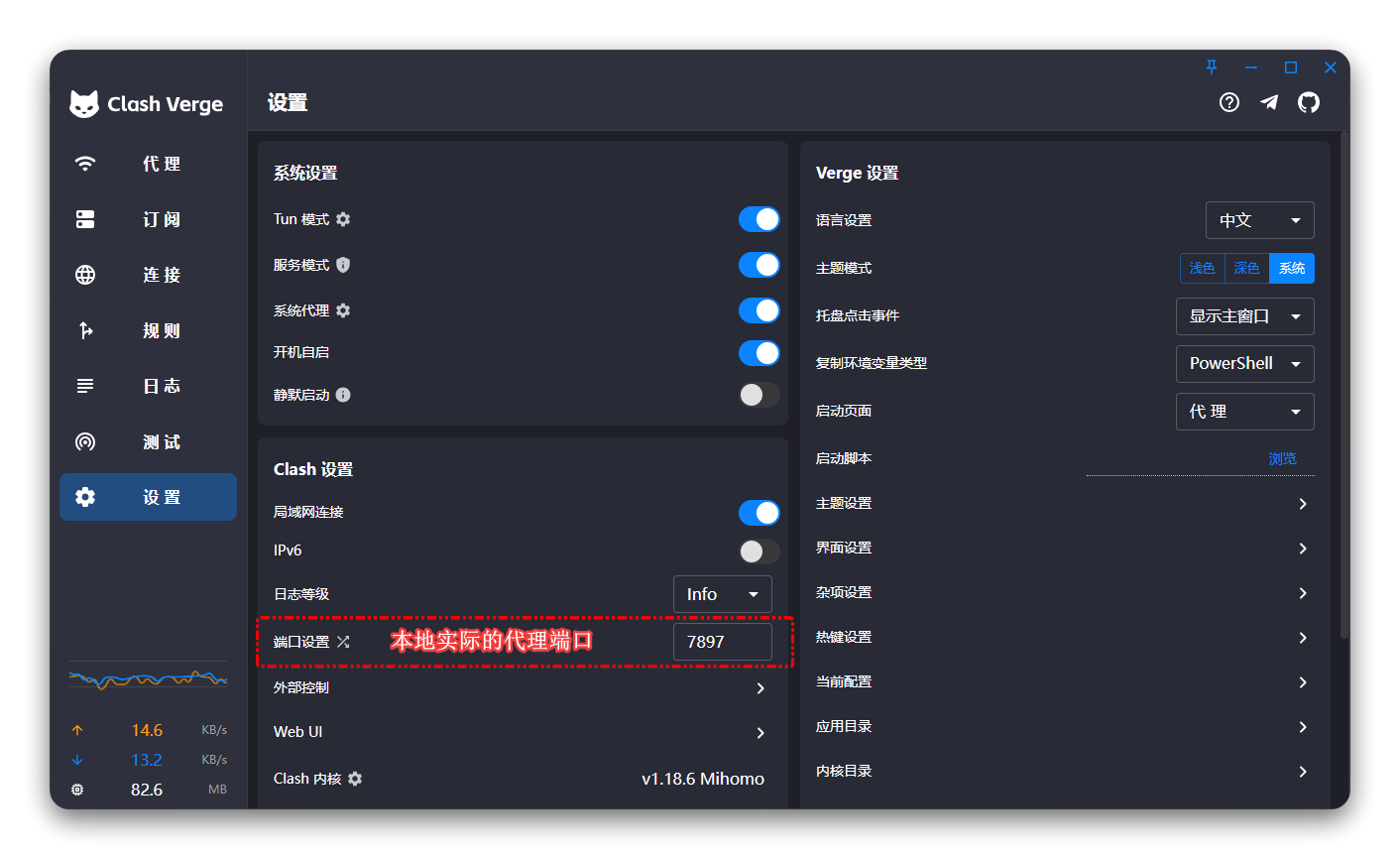Viewport: 1400px width, 859px height.
Task: Disable 系统代理 switch
Action: click(759, 310)
